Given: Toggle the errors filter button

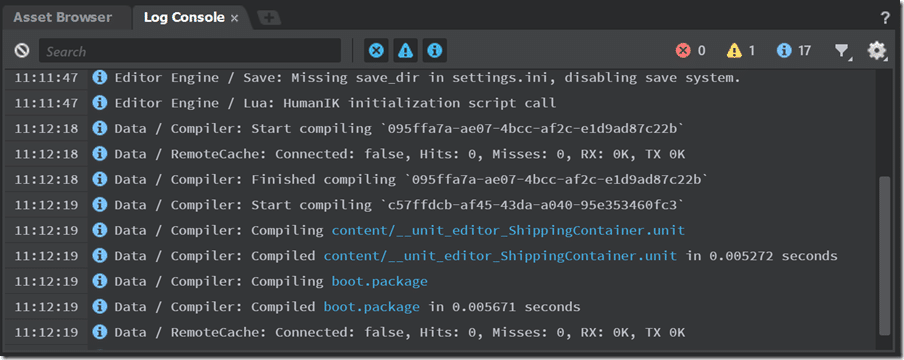Looking at the screenshot, I should click(376, 51).
